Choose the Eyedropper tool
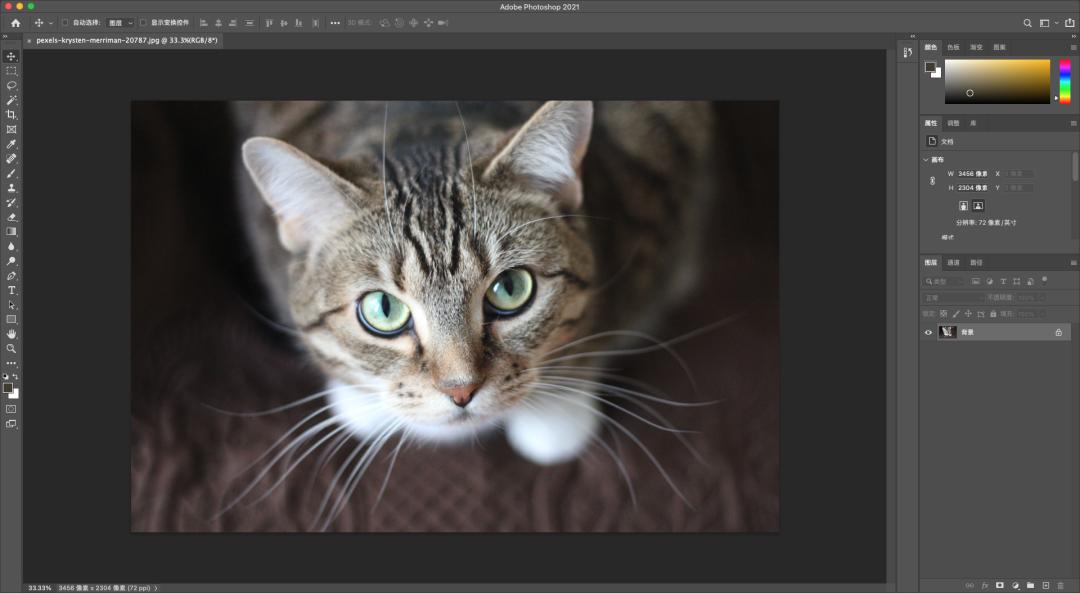Screen dimensions: 1080x593 [x=11, y=143]
